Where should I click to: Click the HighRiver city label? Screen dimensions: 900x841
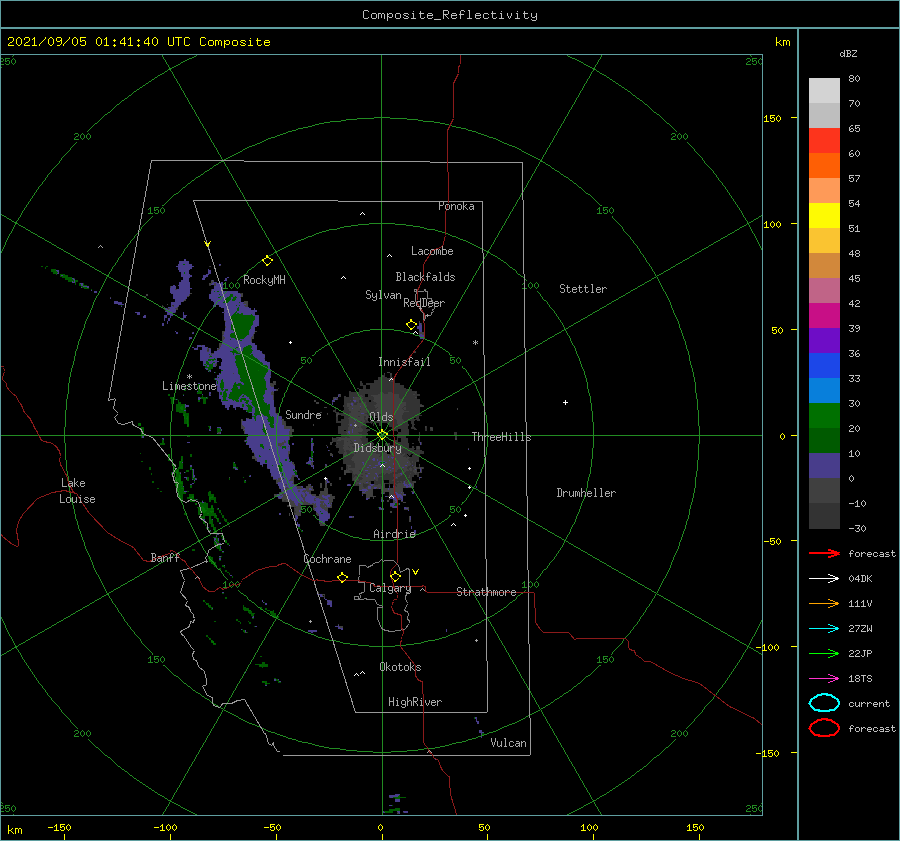click(x=415, y=702)
